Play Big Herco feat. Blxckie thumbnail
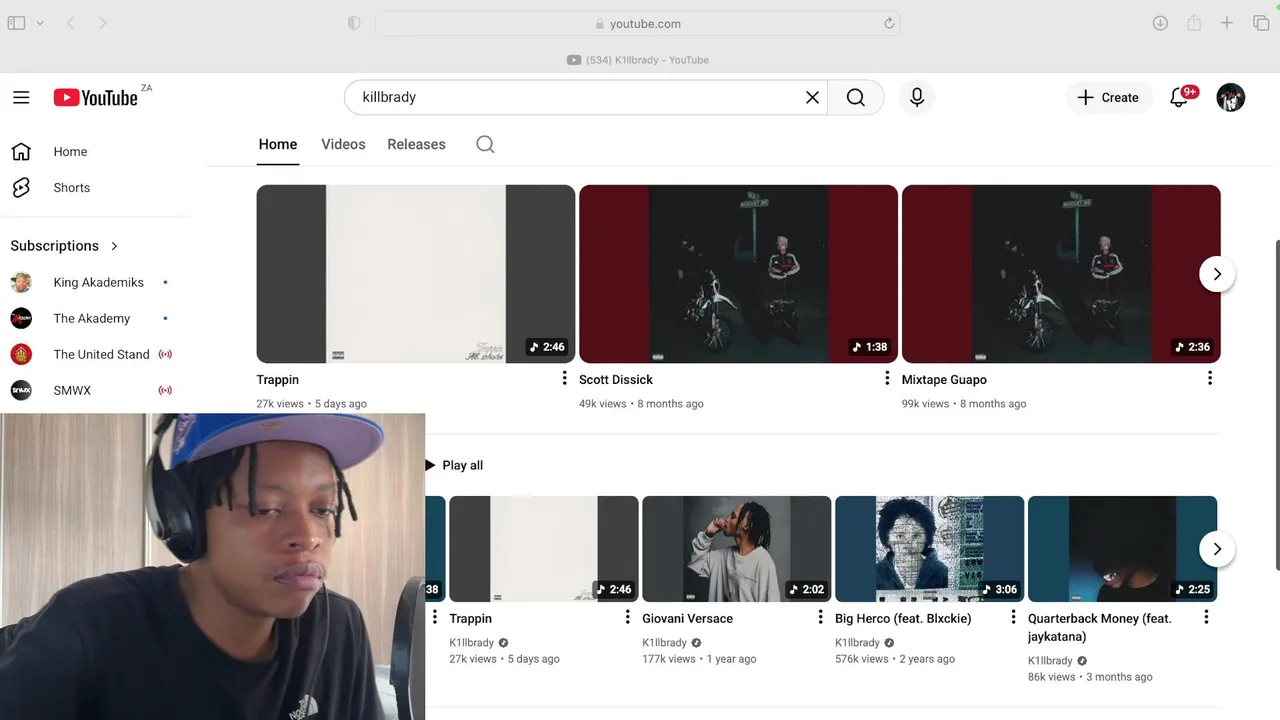Image resolution: width=1280 pixels, height=720 pixels. pyautogui.click(x=930, y=549)
